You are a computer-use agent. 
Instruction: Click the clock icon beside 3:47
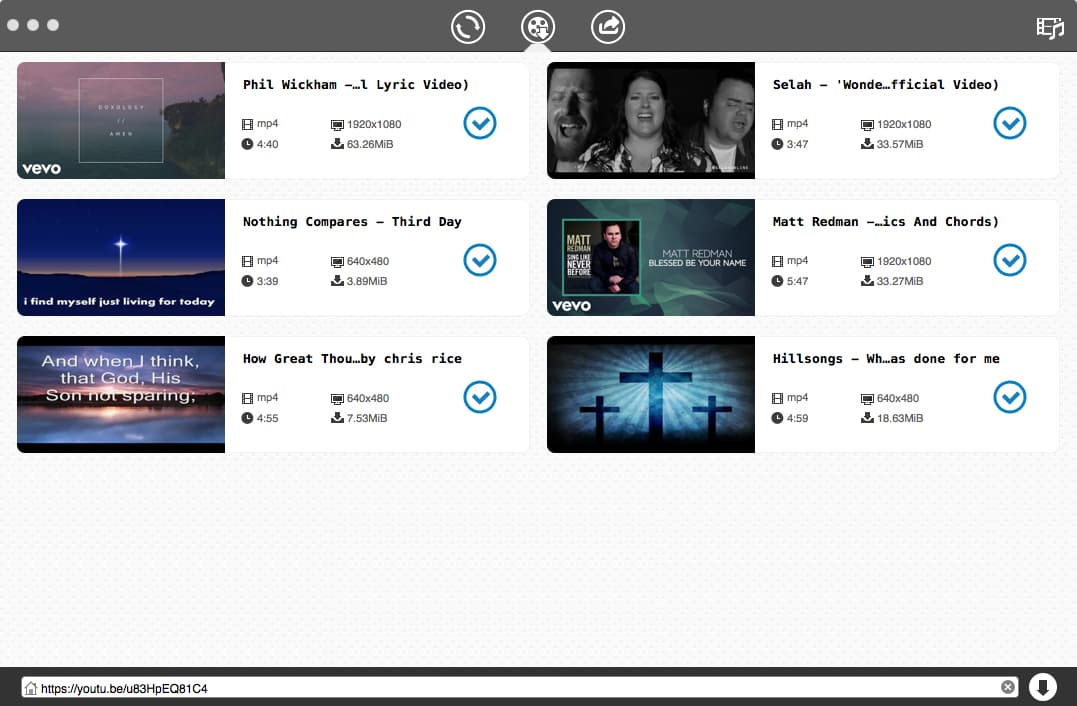click(x=778, y=144)
